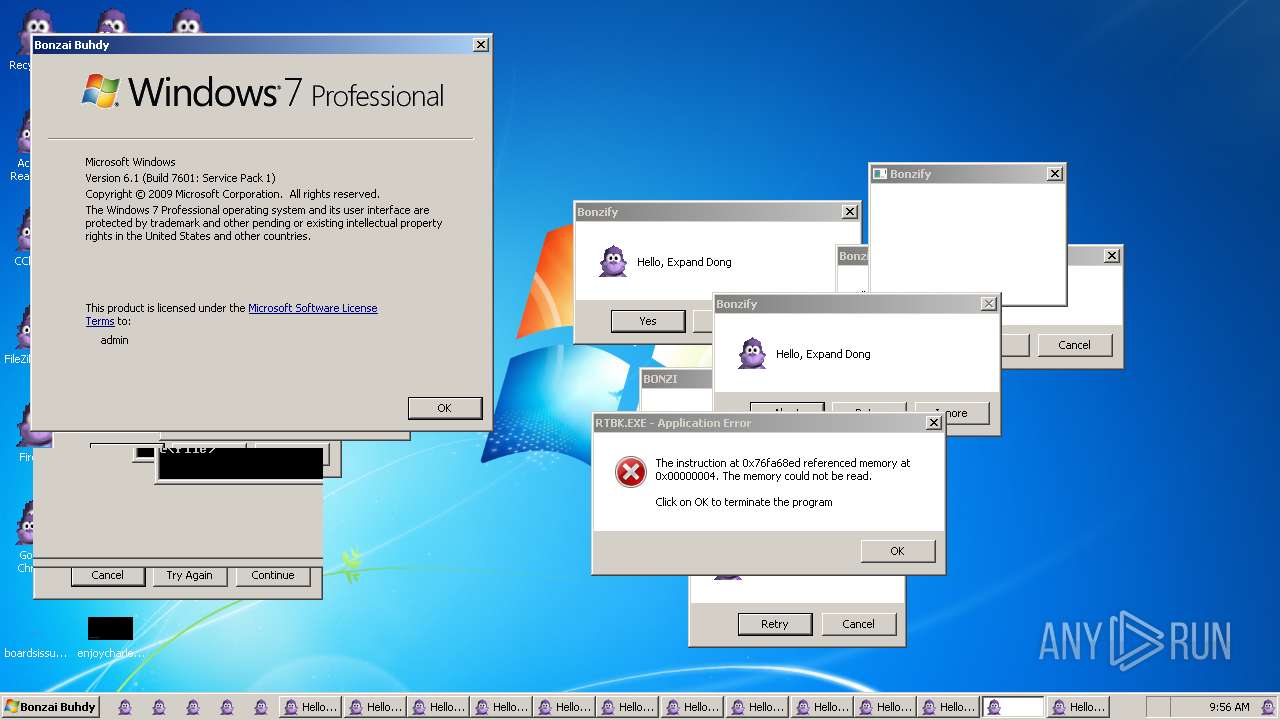Click the 9:56 AM taskbar clock

pos(1229,707)
